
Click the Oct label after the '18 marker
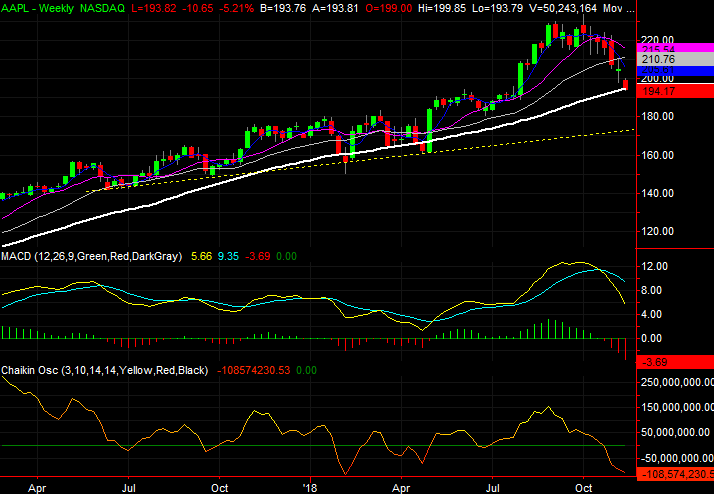[x=584, y=488]
